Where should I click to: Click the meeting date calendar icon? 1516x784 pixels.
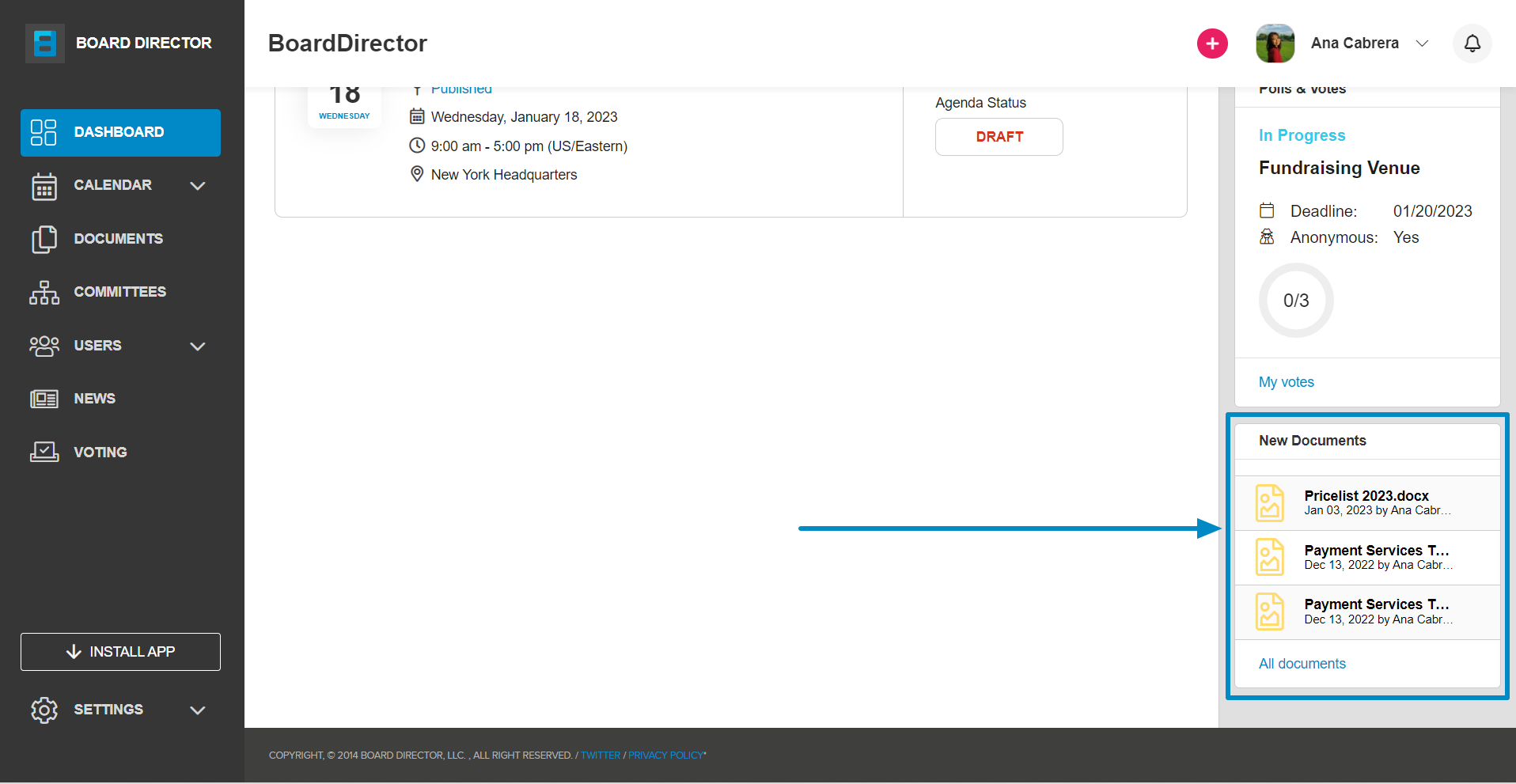pyautogui.click(x=417, y=116)
